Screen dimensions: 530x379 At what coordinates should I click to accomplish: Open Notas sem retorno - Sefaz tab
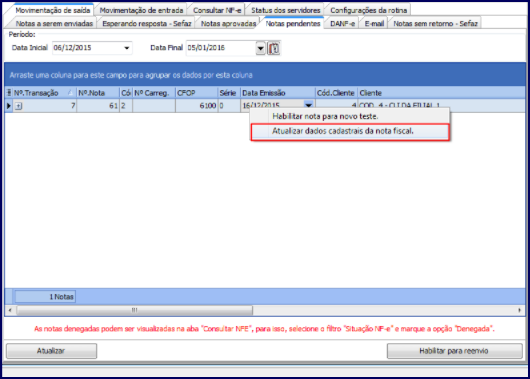pyautogui.click(x=435, y=23)
